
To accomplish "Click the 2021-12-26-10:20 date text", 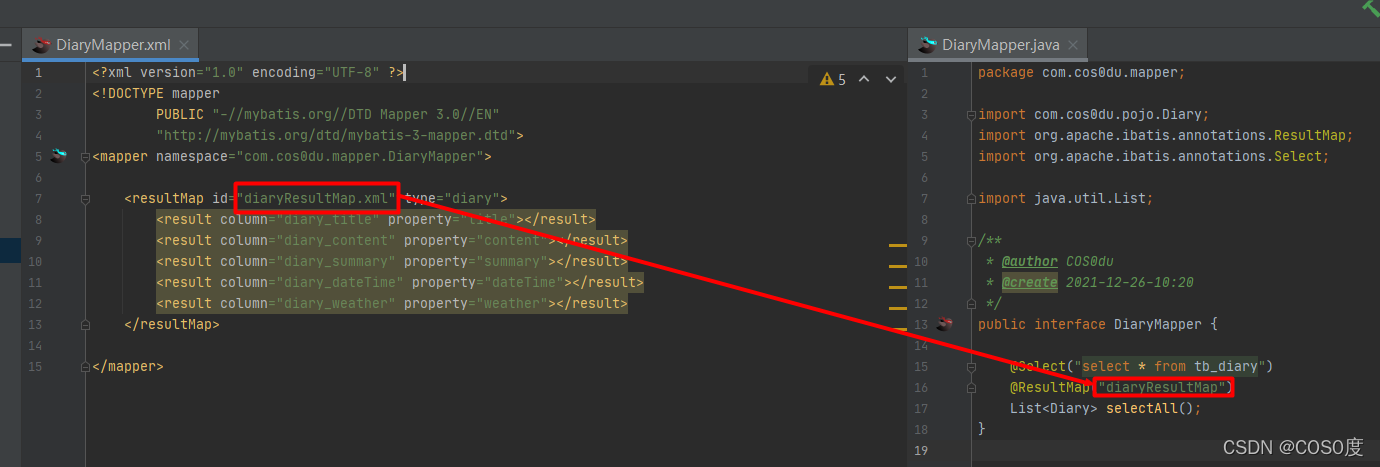I will pos(1130,283).
